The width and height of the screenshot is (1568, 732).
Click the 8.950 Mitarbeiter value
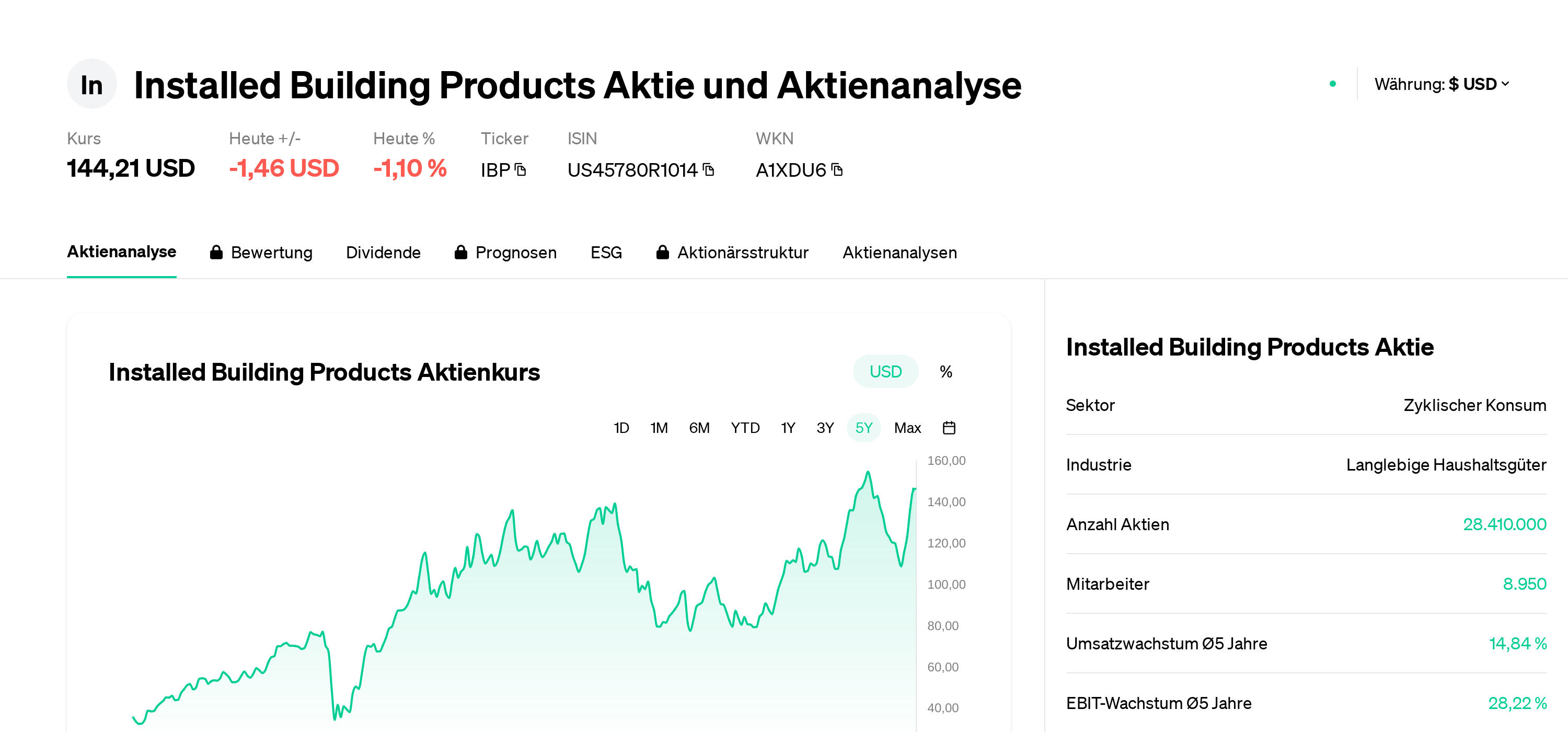click(x=1524, y=584)
